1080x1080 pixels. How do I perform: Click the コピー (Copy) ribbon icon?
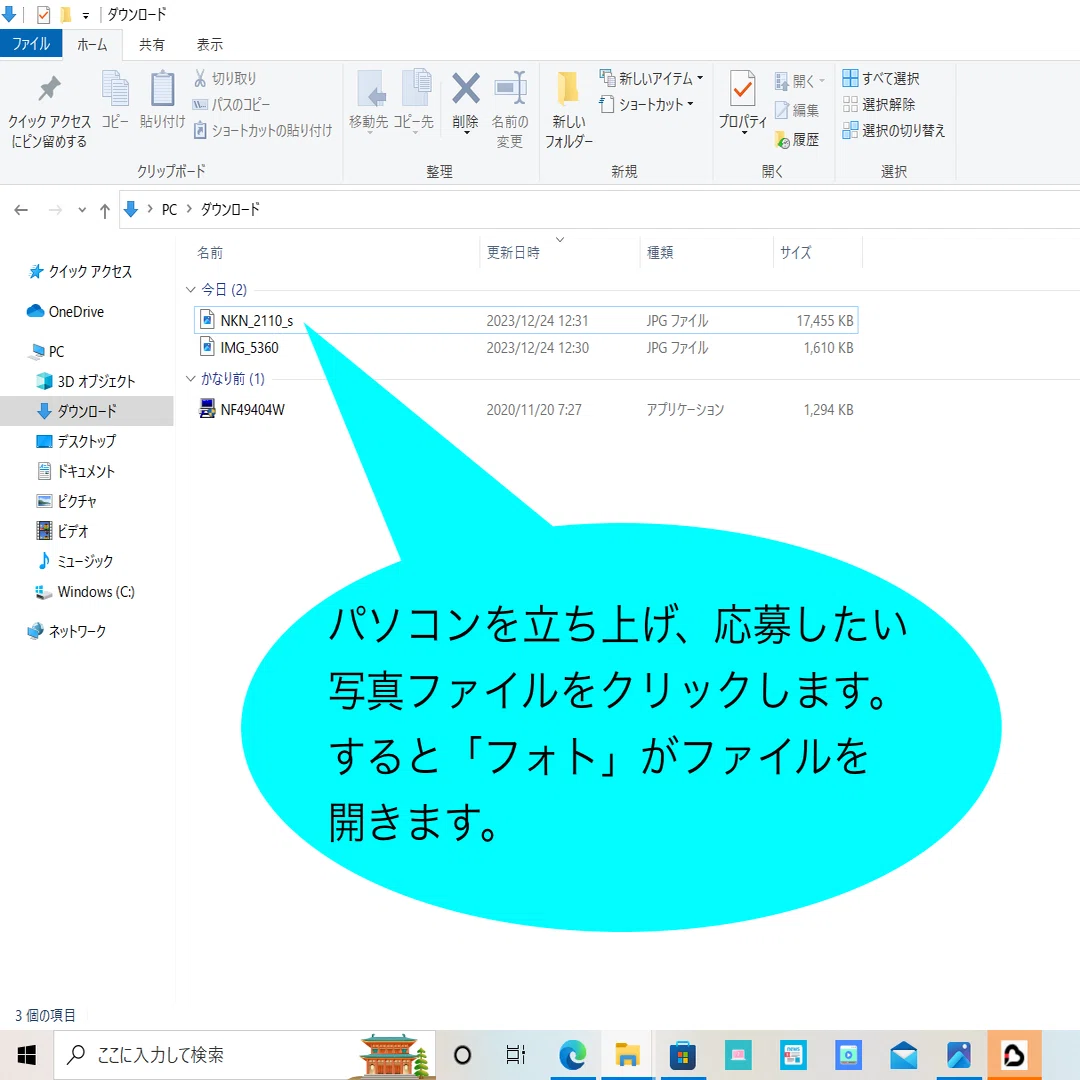click(x=115, y=90)
